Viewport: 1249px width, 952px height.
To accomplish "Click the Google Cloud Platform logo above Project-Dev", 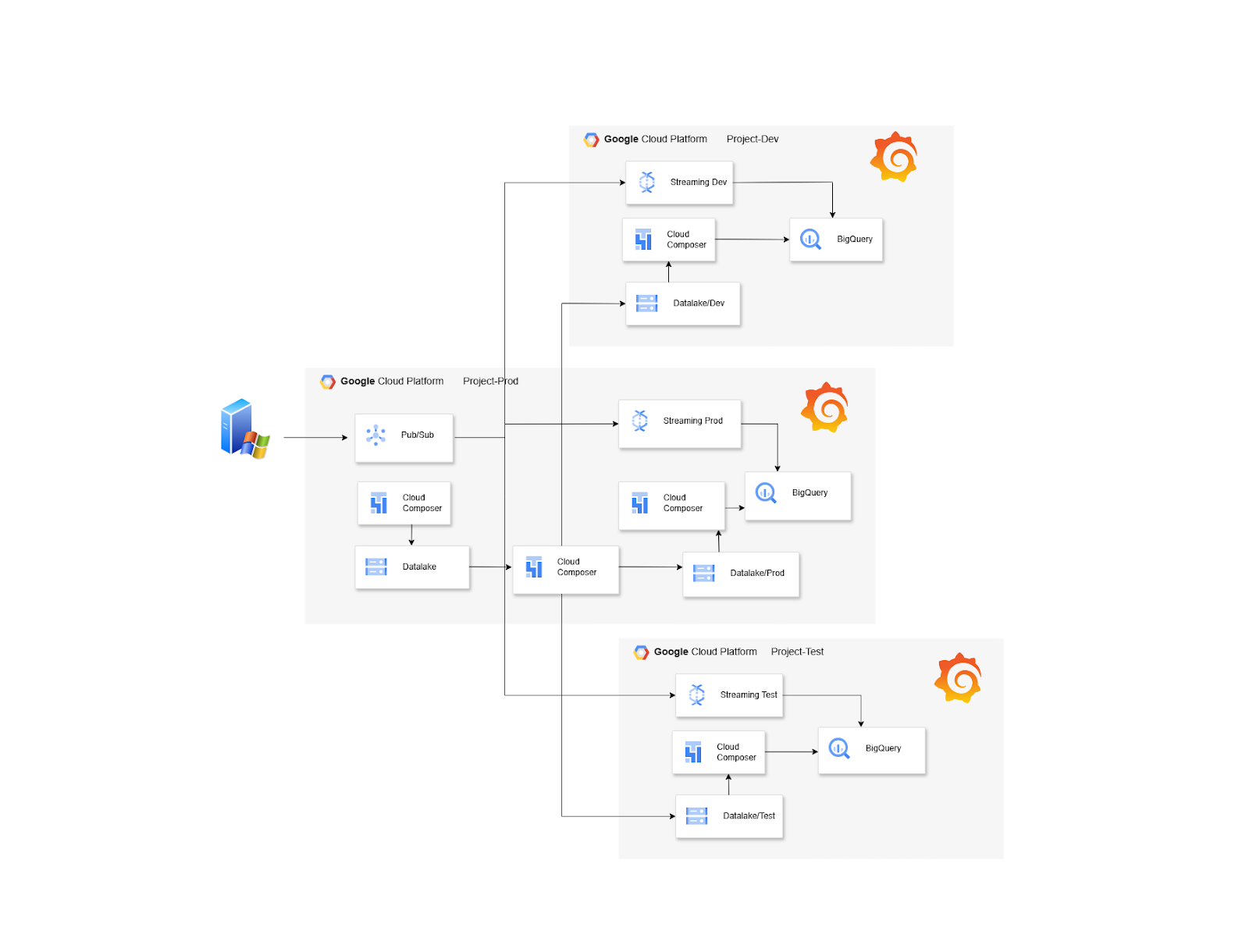I will tap(591, 139).
